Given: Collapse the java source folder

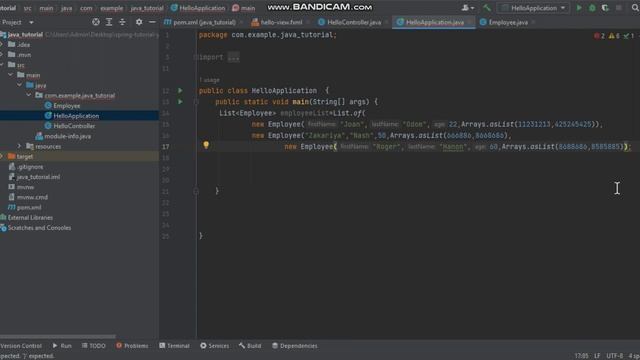Looking at the screenshot, I should click(x=20, y=85).
